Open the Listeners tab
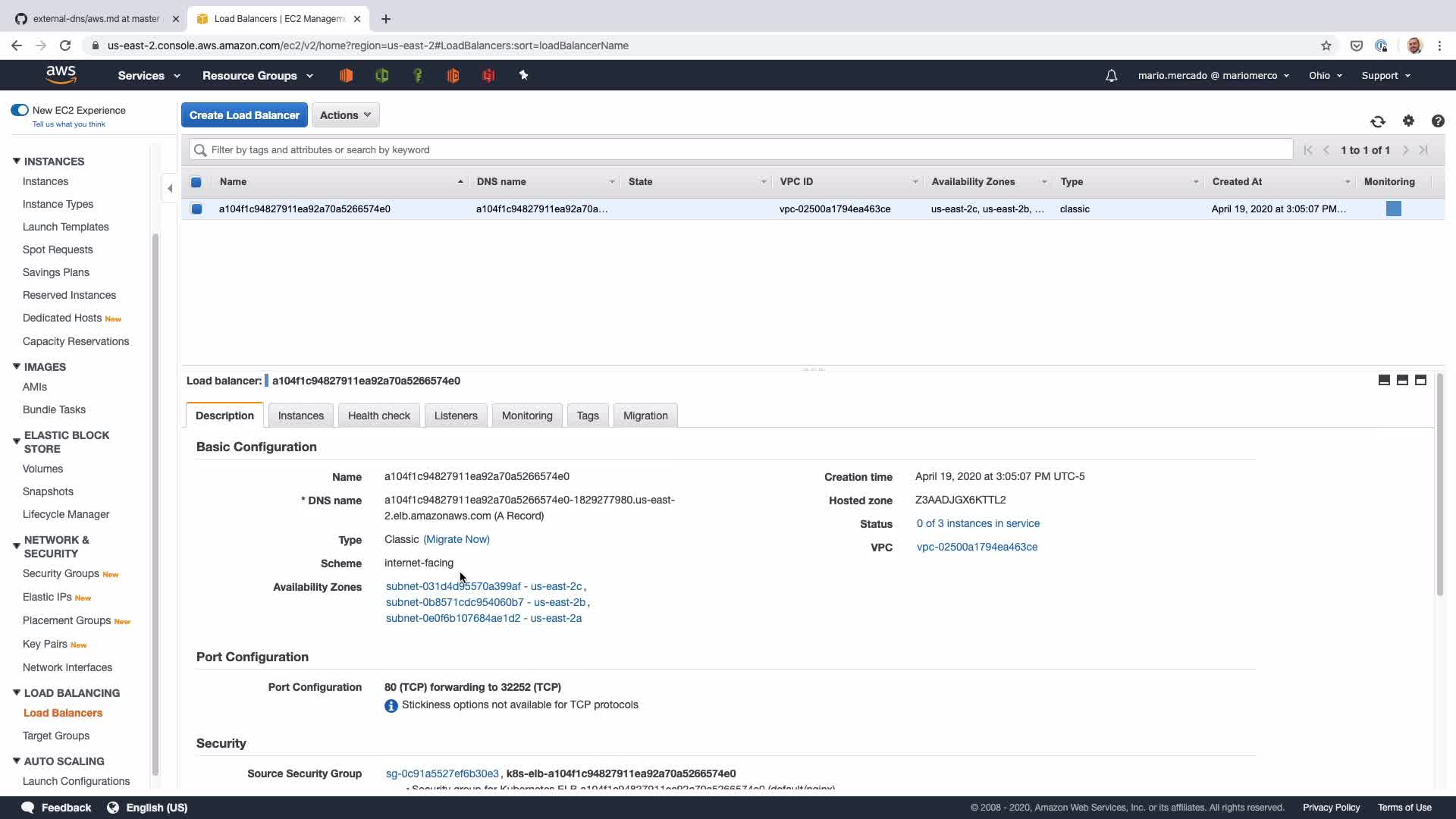This screenshot has width=1456, height=819. tap(455, 416)
